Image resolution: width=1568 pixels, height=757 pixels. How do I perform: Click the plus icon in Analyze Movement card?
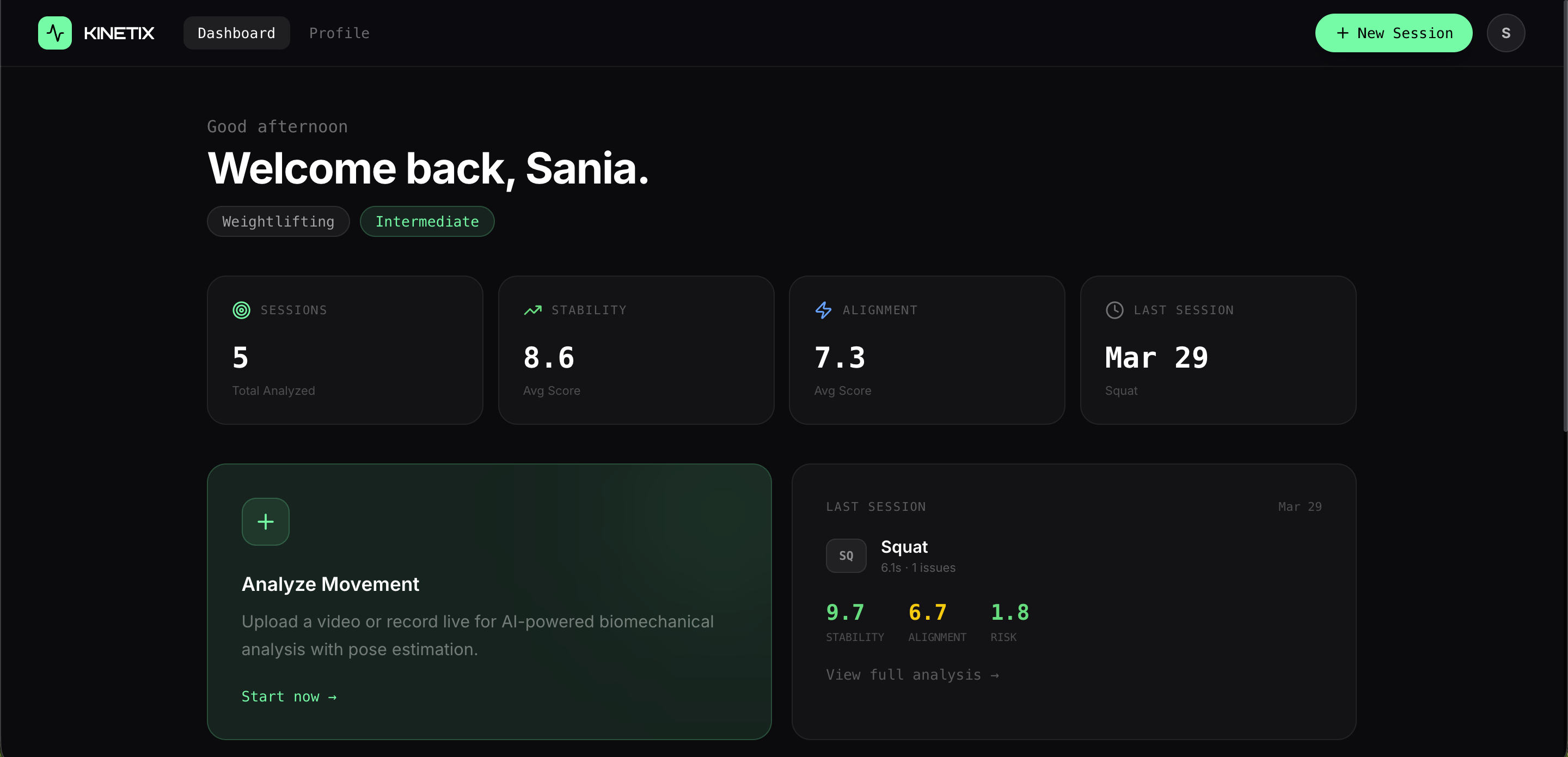[x=265, y=521]
